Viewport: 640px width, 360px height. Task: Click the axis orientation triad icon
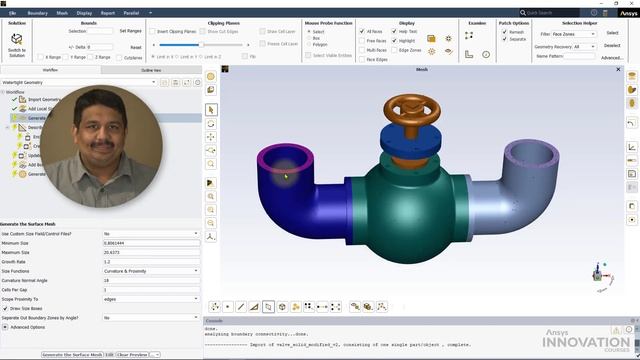click(211, 236)
